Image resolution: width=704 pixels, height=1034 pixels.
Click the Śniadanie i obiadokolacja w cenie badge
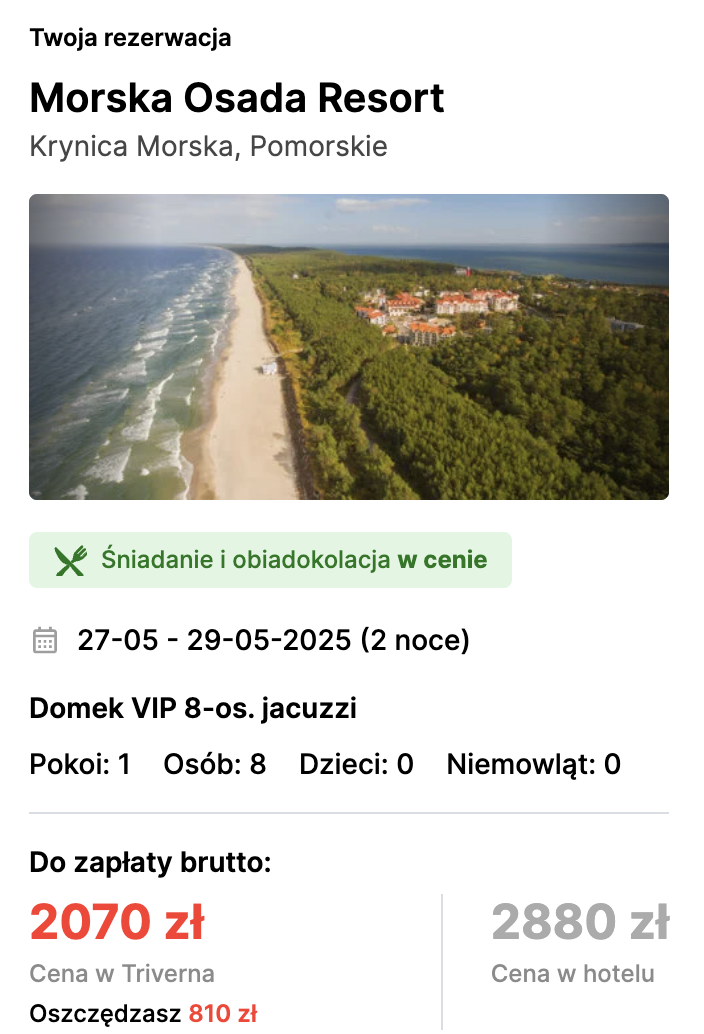pos(270,560)
